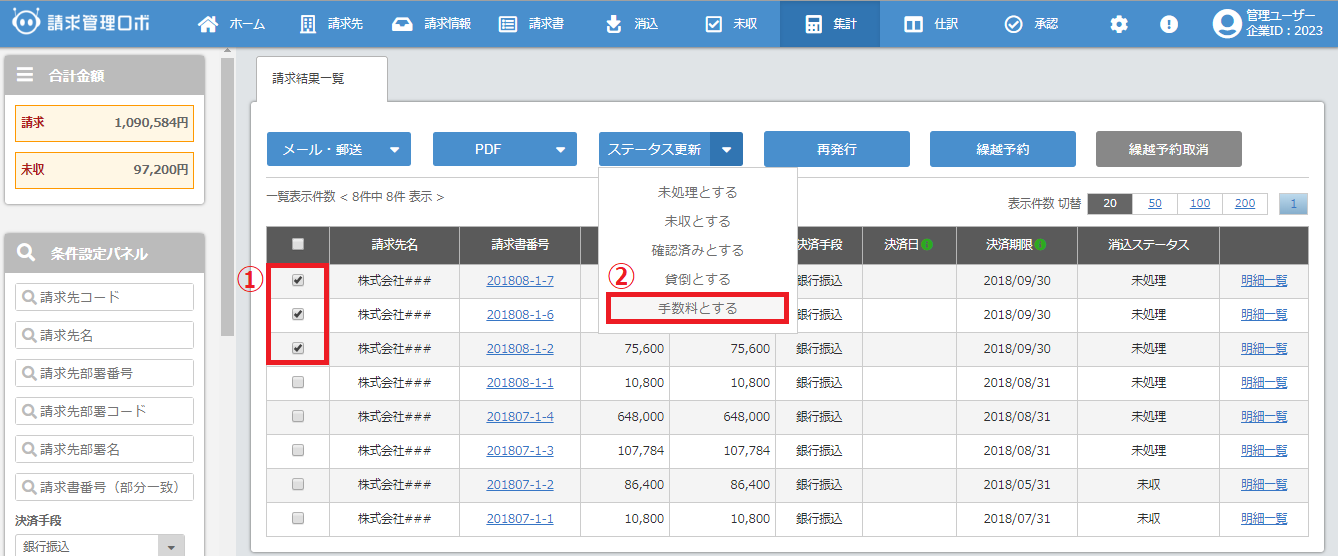Image resolution: width=1338 pixels, height=556 pixels.
Task: Go to ホーム in the top navigation
Action: click(231, 24)
